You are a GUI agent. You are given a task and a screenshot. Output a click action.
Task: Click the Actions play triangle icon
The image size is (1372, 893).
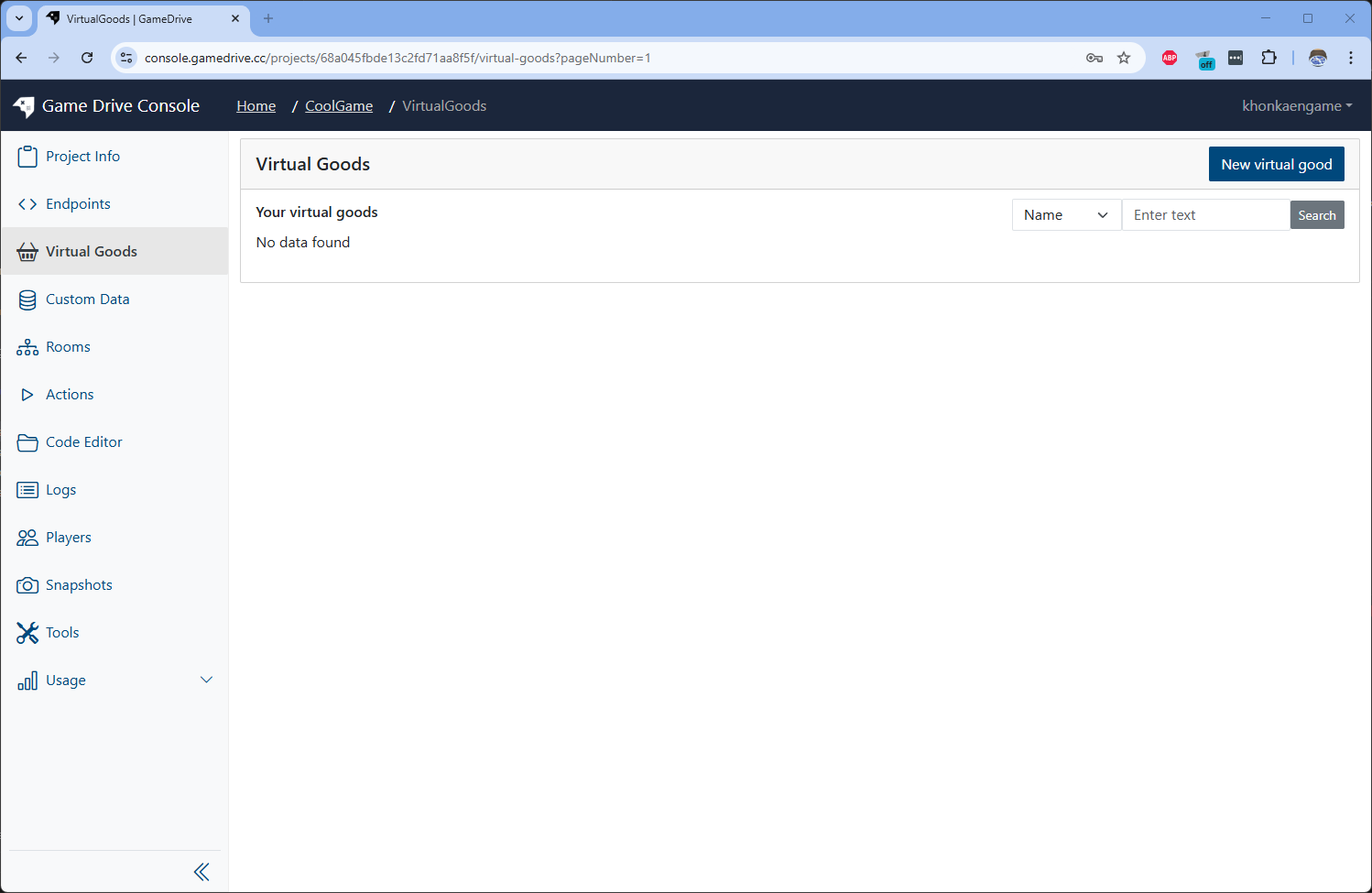tap(27, 395)
